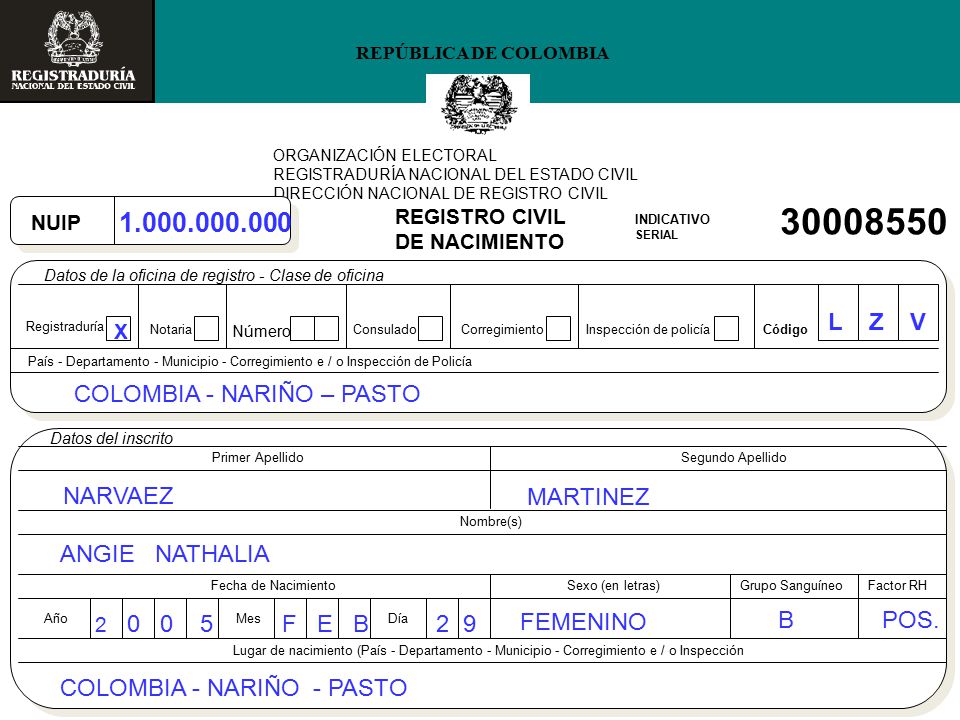Click the Primer Apellido value NARVAEZ
The width and height of the screenshot is (960, 720).
coord(118,496)
